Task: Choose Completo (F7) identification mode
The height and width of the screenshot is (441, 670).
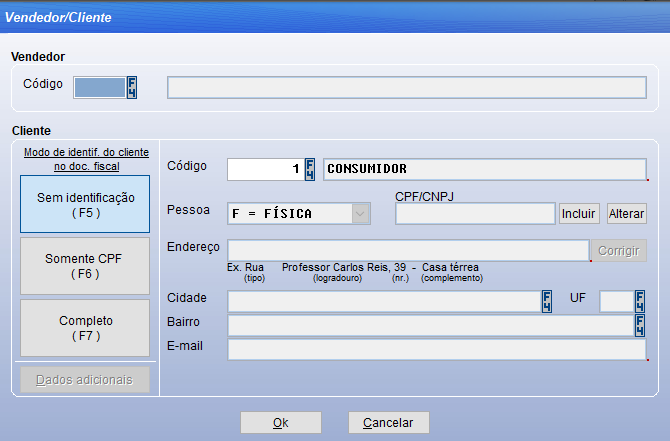Action: tap(85, 327)
